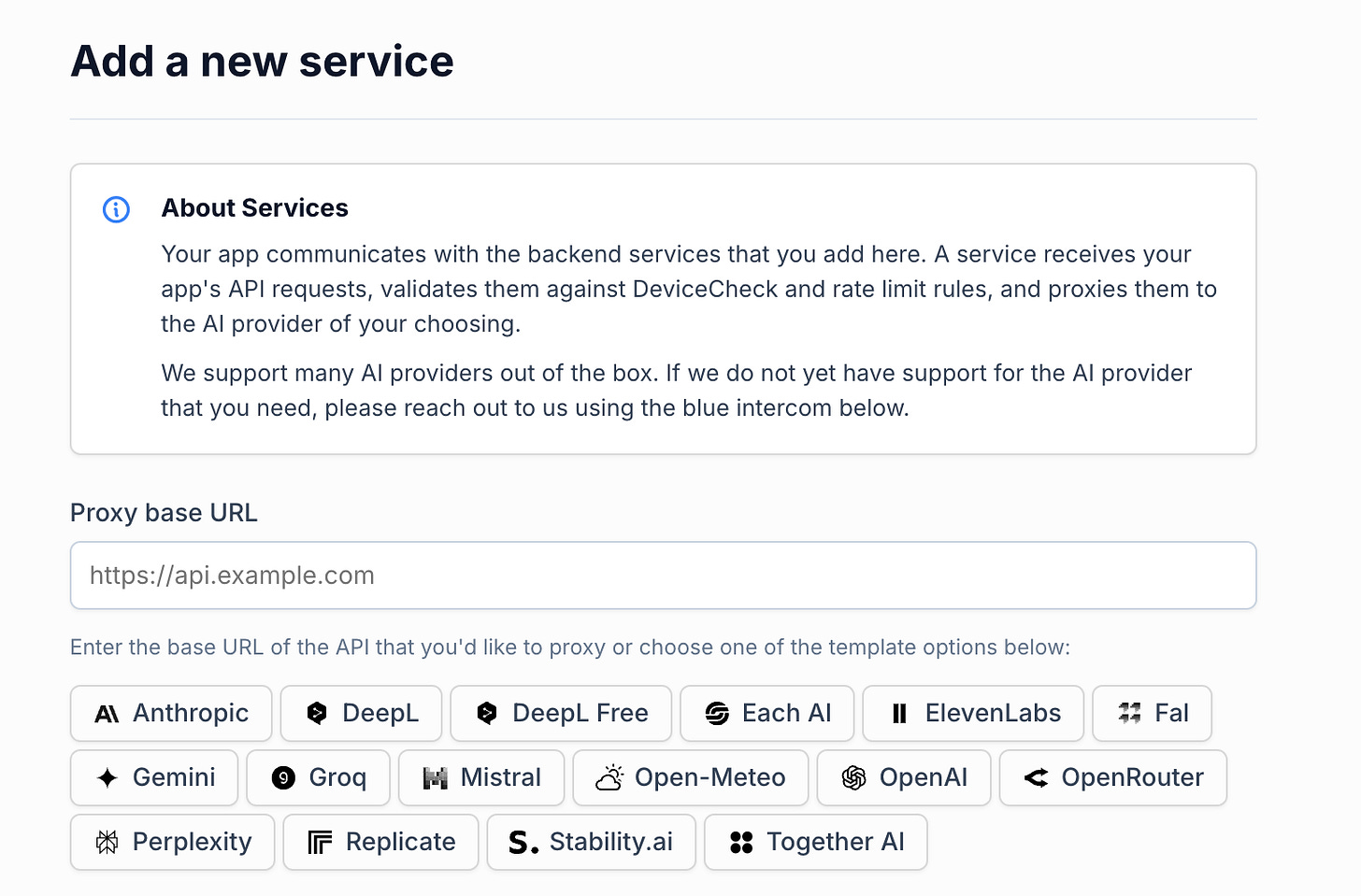Screen dimensions: 1361x896
Task: Choose the Replicate template label
Action: pos(401,843)
